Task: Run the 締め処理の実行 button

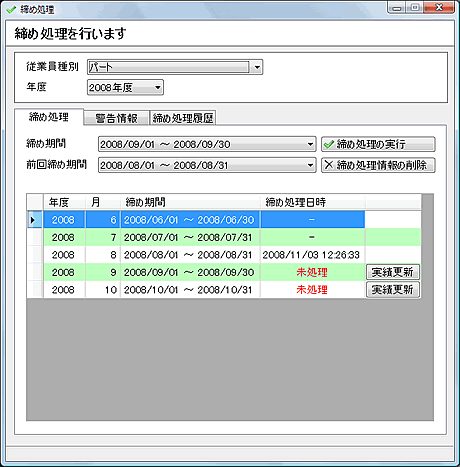Action: (x=378, y=144)
